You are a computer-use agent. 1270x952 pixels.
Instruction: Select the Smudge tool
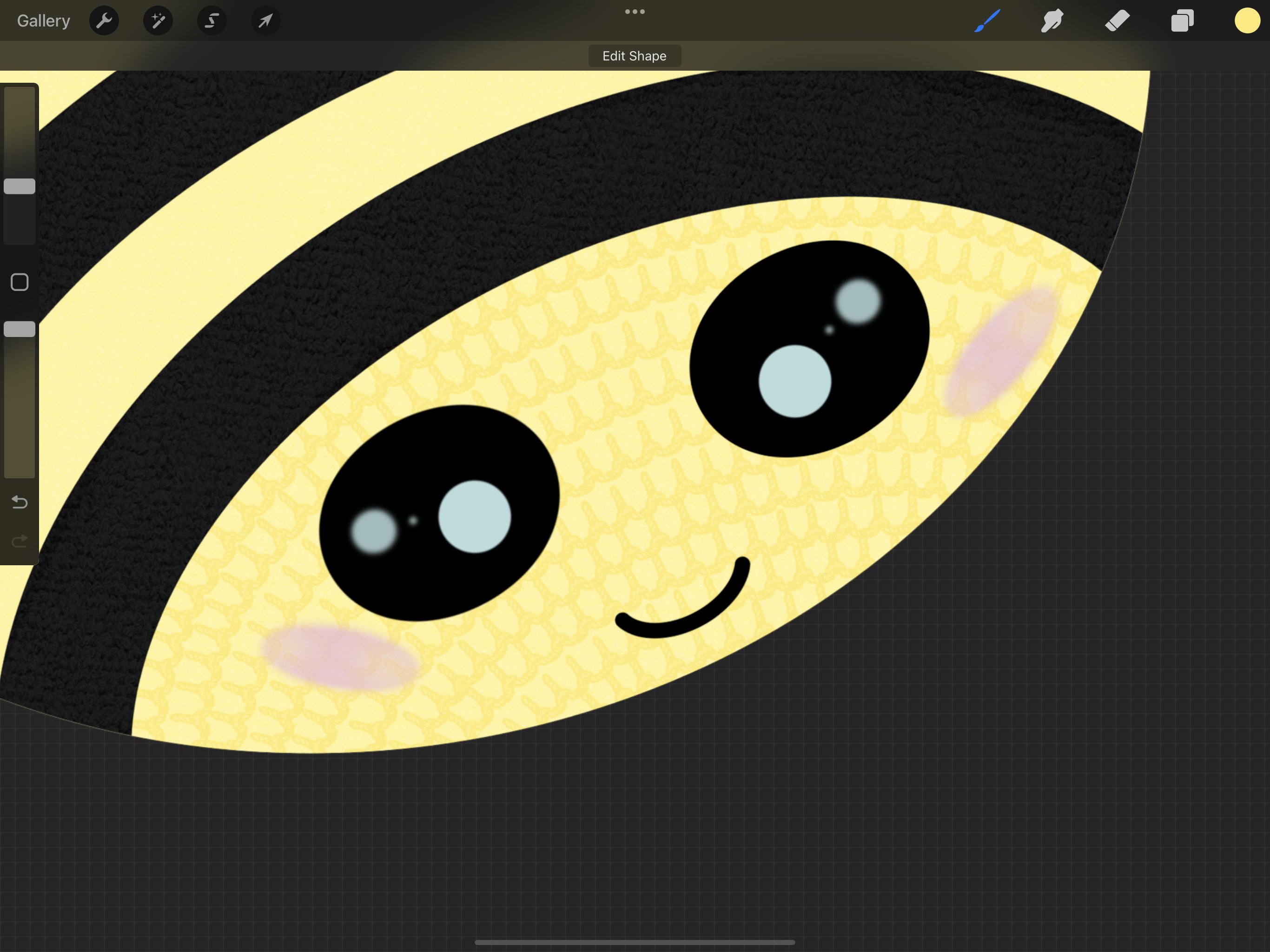coord(1052,21)
